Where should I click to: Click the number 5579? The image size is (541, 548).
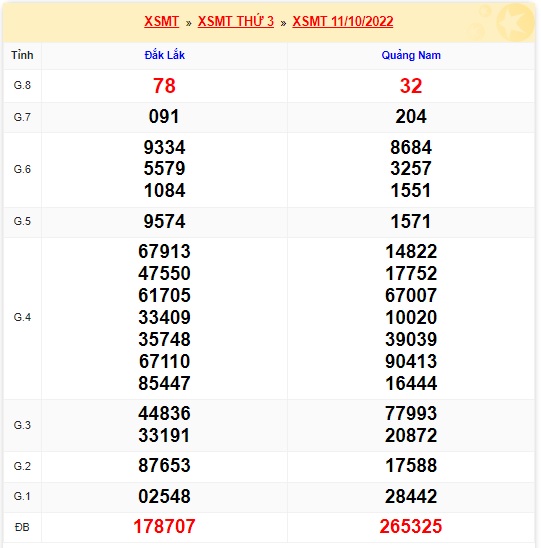tap(164, 168)
